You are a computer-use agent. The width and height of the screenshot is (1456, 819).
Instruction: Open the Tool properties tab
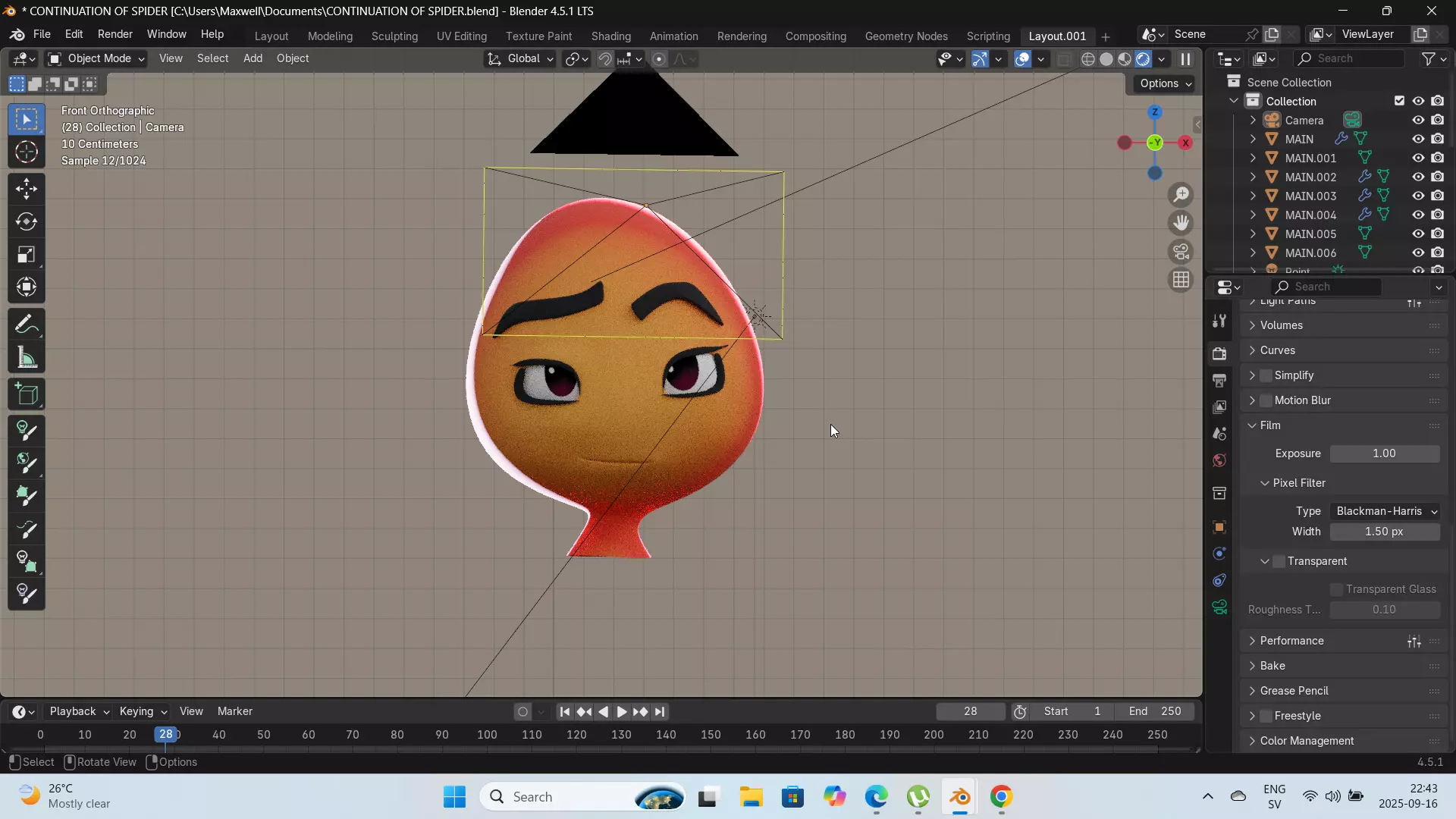click(1219, 321)
